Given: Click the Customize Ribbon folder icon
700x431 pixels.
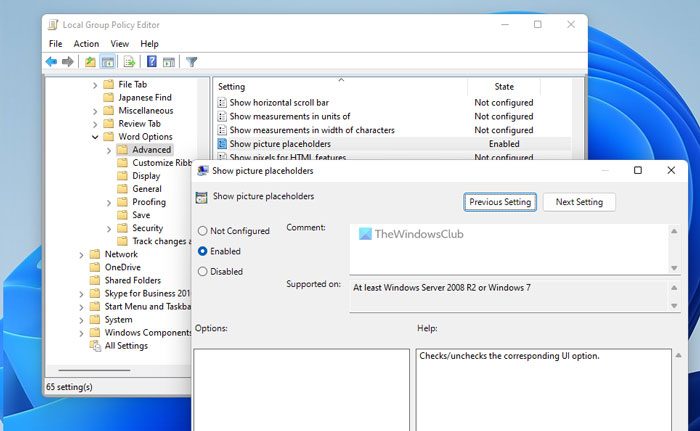Looking at the screenshot, I should point(122,163).
